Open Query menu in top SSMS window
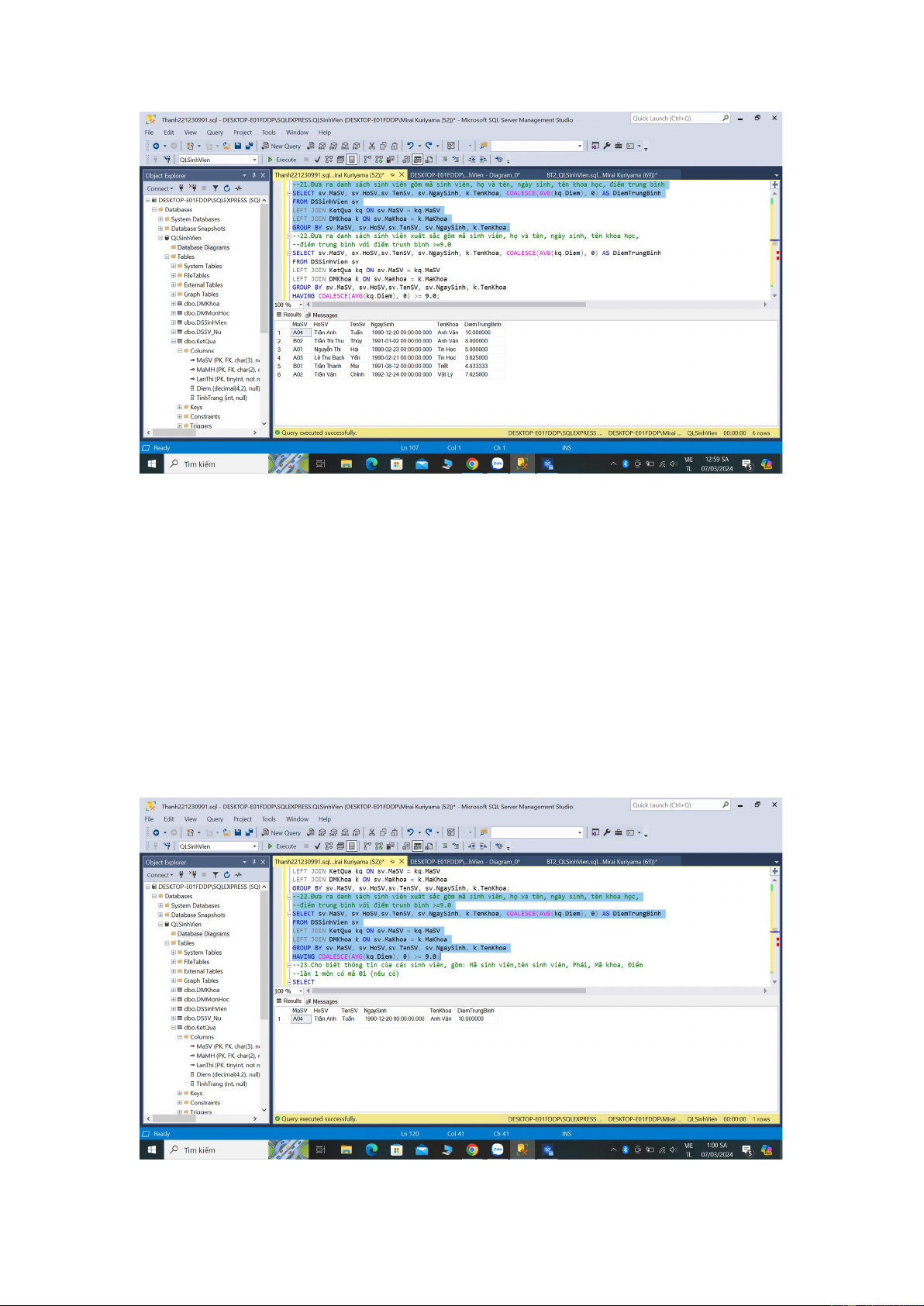Image resolution: width=924 pixels, height=1306 pixels. pyautogui.click(x=215, y=133)
